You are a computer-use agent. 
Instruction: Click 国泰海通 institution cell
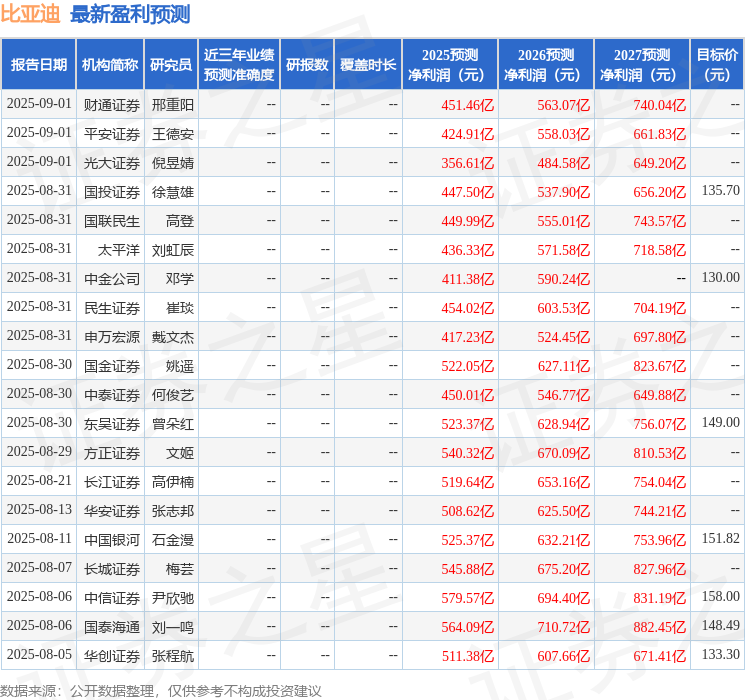[x=112, y=627]
